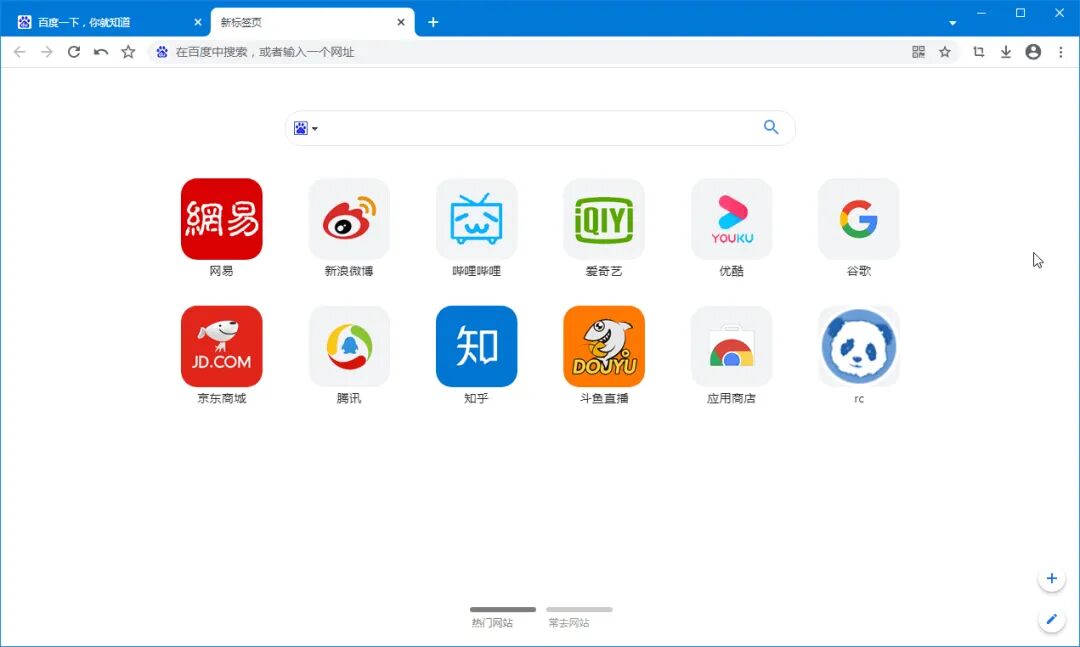
Task: Switch to the 百度一下，你就知道 tab
Action: [x=106, y=22]
